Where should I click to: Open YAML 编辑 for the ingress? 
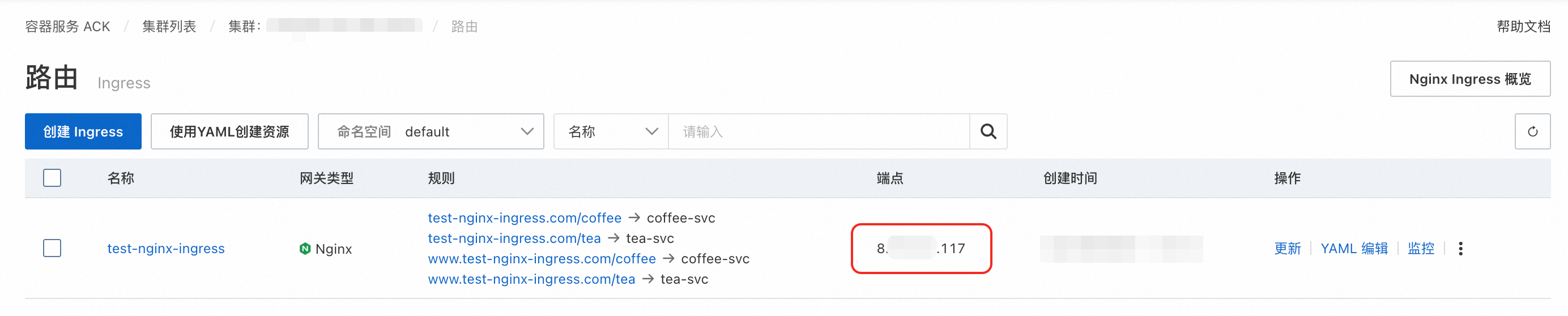pyautogui.click(x=1354, y=249)
